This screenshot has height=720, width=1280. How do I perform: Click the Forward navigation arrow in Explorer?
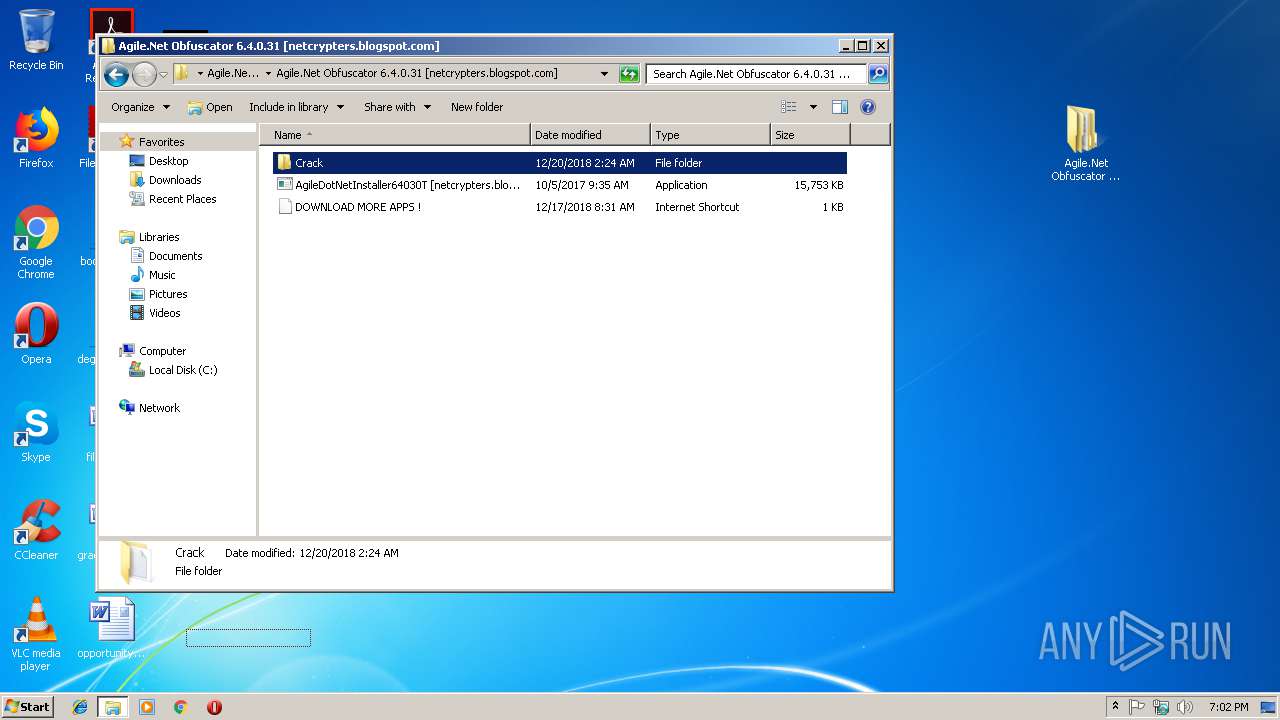(x=144, y=74)
